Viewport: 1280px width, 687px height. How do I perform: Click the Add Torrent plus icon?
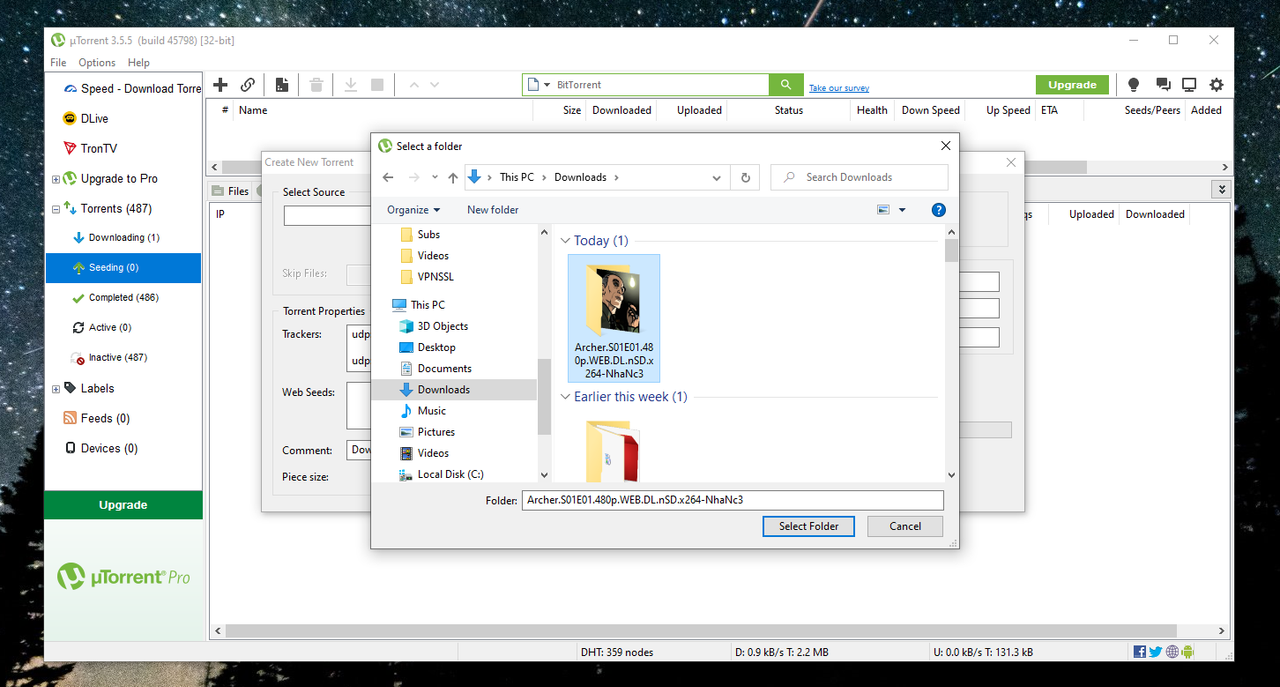tap(221, 85)
